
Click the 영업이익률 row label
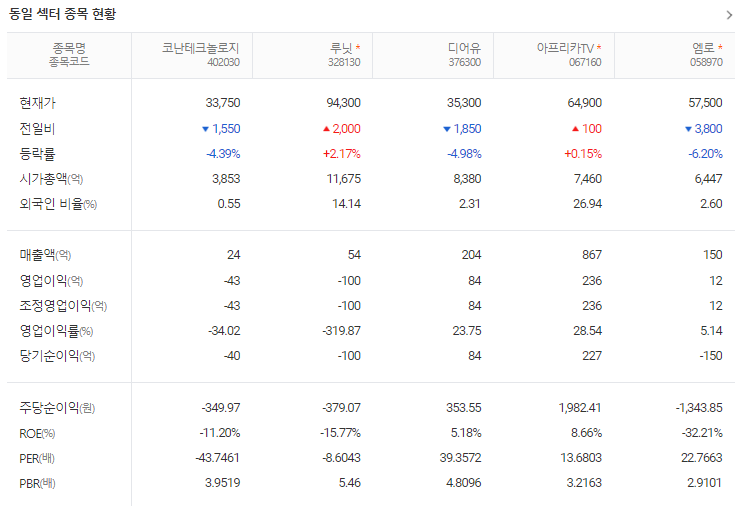point(56,331)
